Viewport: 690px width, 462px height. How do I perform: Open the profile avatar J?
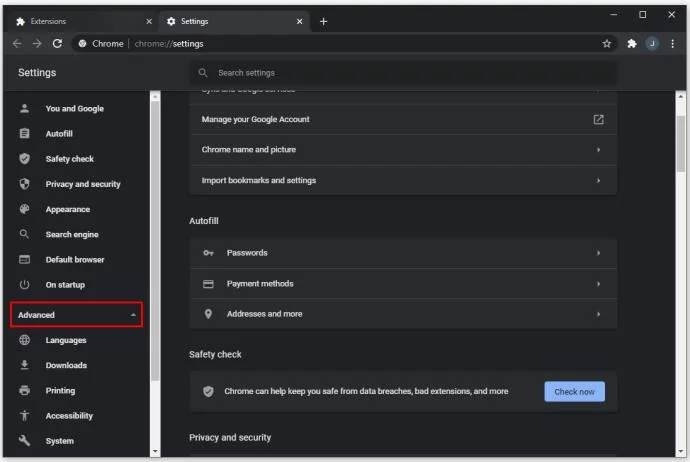pos(652,44)
